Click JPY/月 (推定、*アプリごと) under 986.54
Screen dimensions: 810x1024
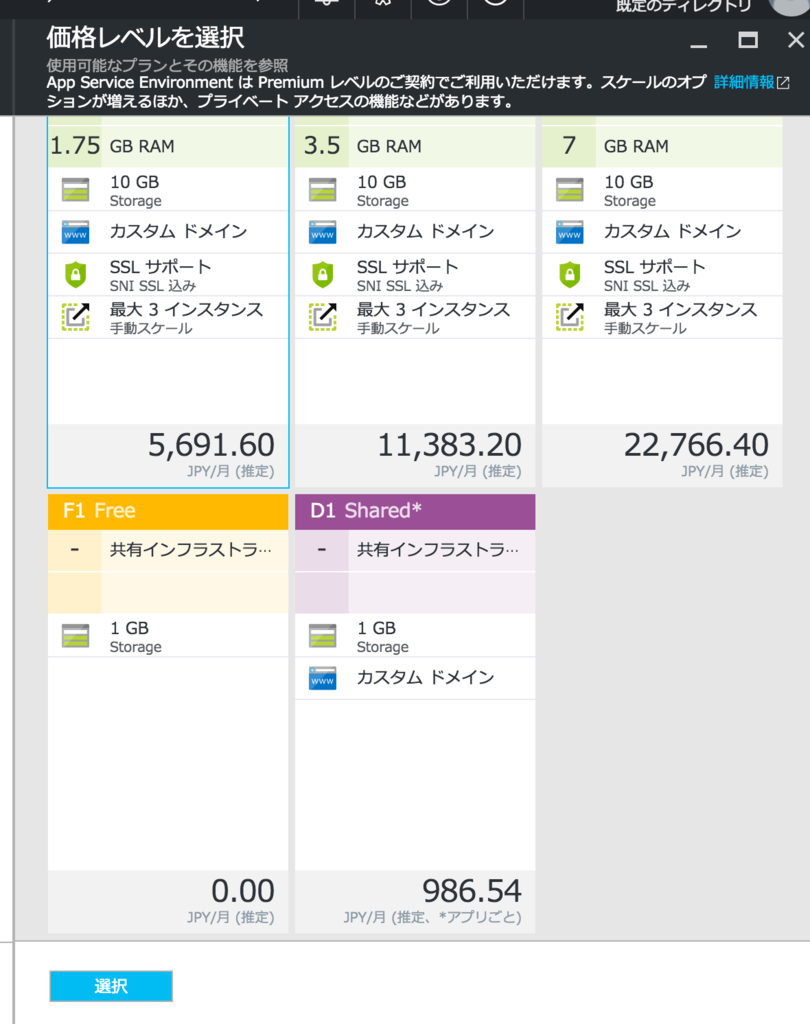click(x=432, y=917)
